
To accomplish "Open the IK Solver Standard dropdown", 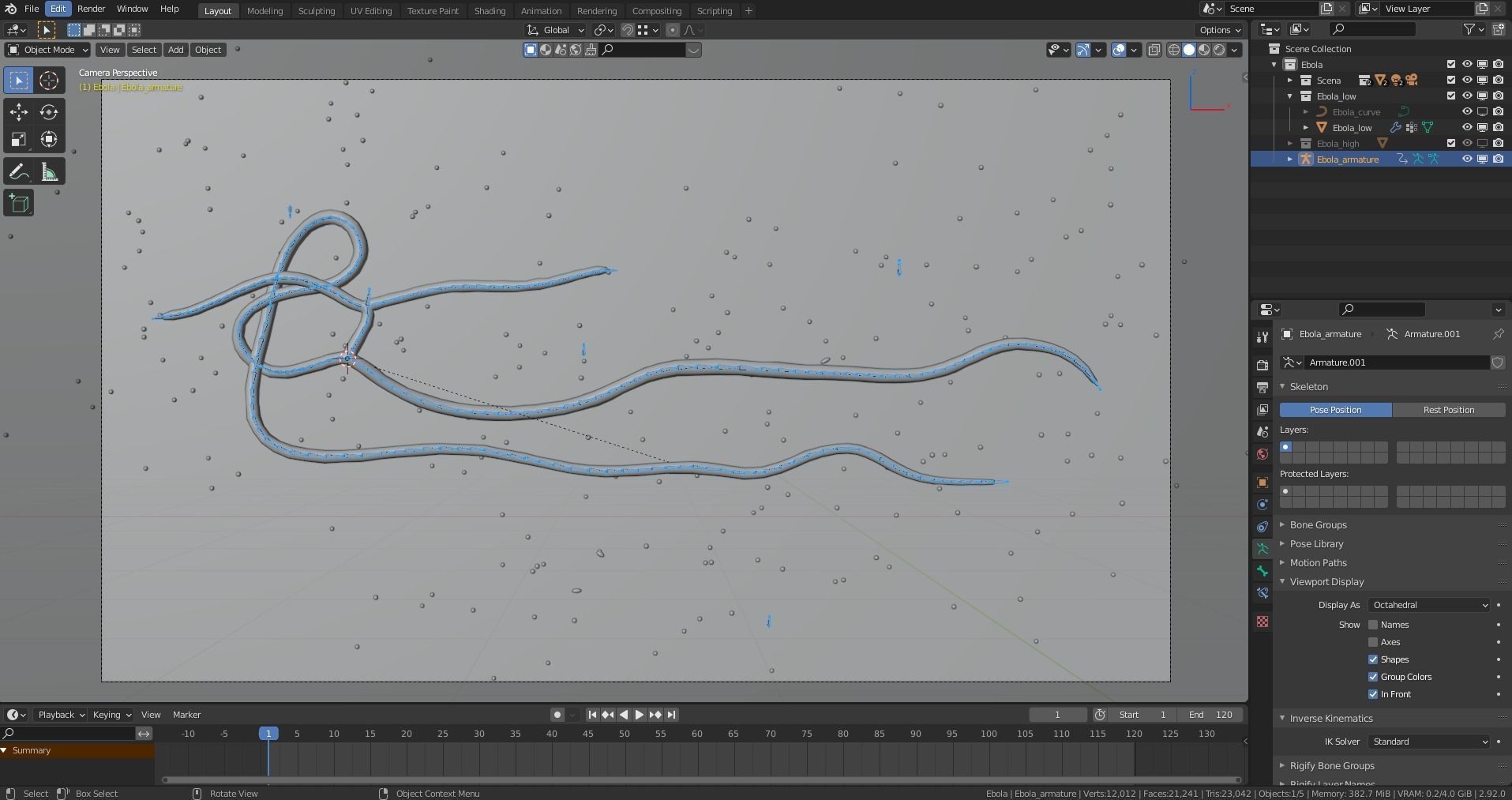I will 1429,742.
